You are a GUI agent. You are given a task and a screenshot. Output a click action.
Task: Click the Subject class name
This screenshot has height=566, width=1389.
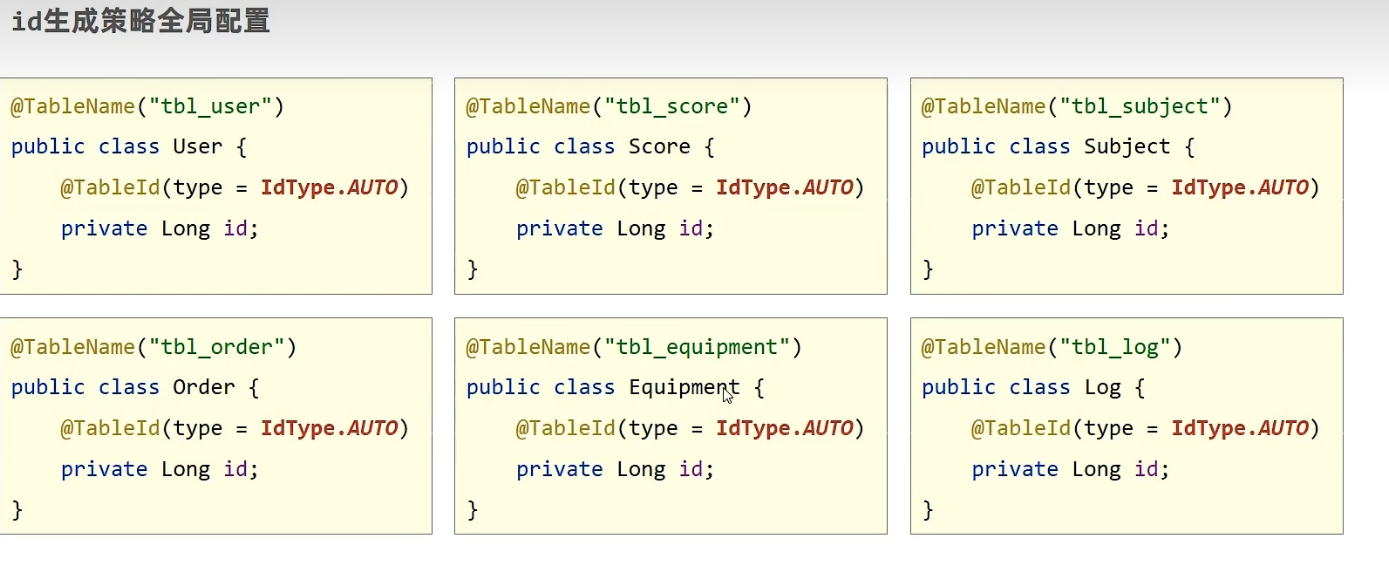coord(1127,147)
